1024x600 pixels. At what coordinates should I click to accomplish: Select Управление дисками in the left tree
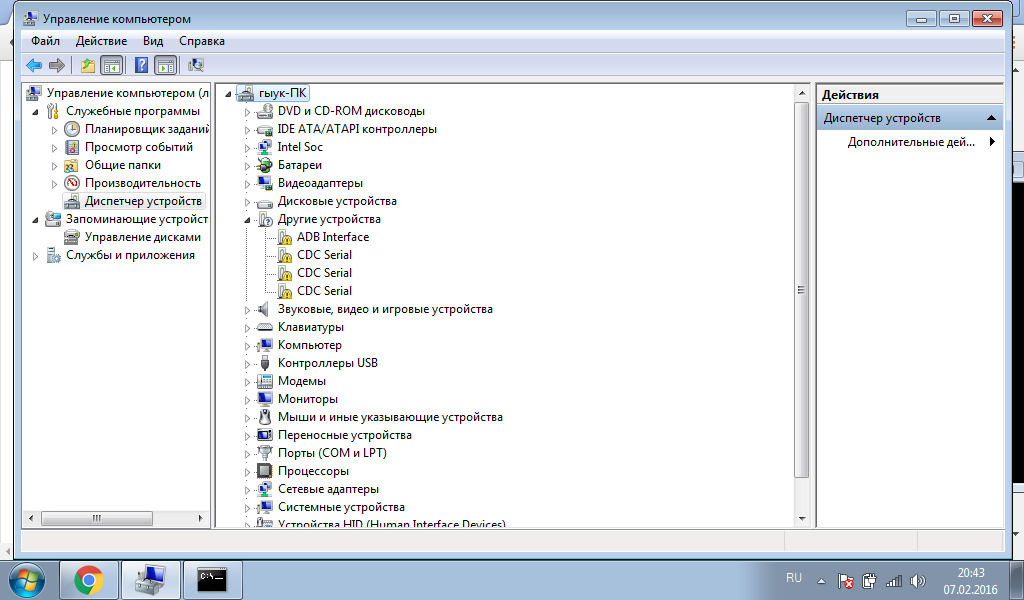(x=142, y=237)
